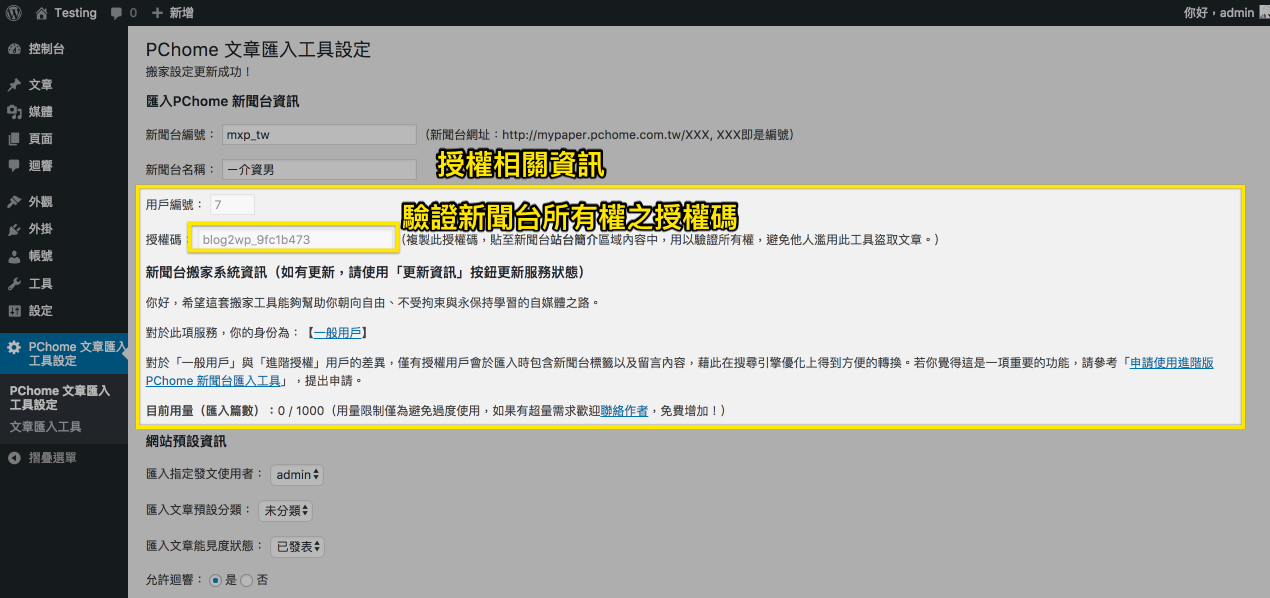
Task: Click the 新聞台名稱 field containing 一介資男
Action: pyautogui.click(x=319, y=170)
